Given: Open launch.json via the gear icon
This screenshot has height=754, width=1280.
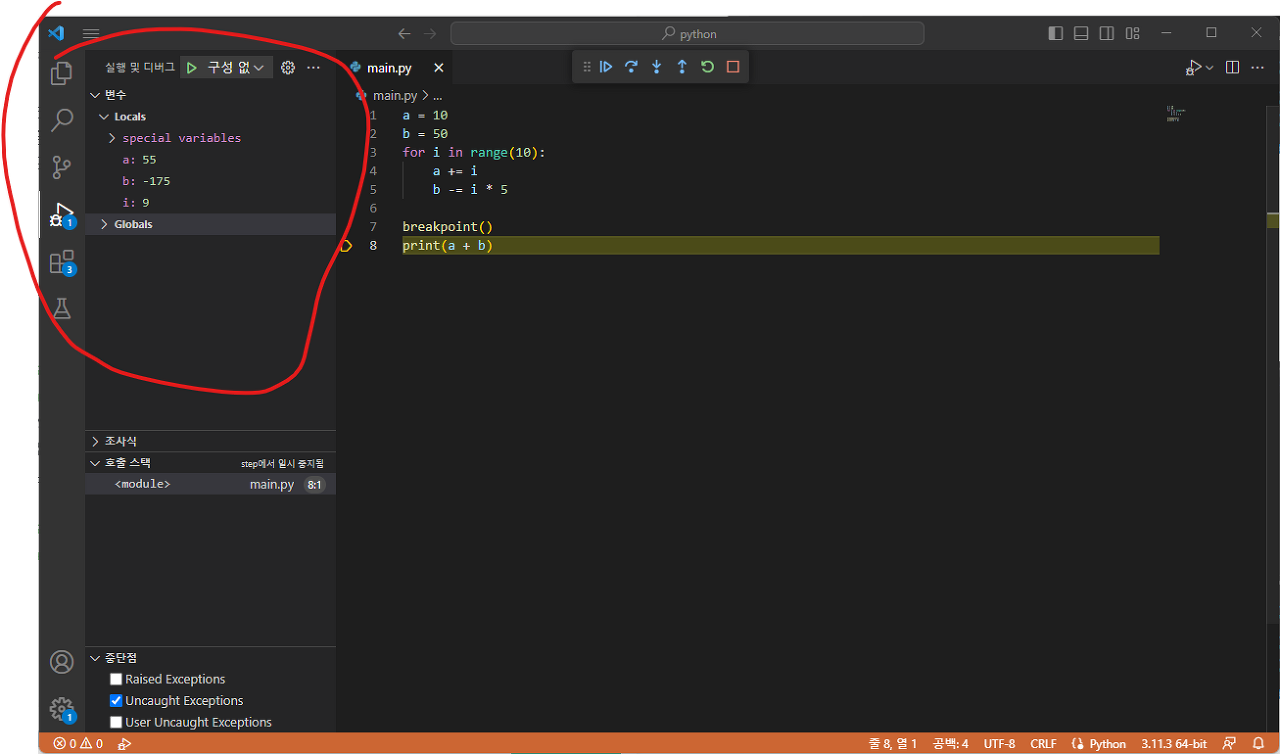Looking at the screenshot, I should [x=288, y=67].
